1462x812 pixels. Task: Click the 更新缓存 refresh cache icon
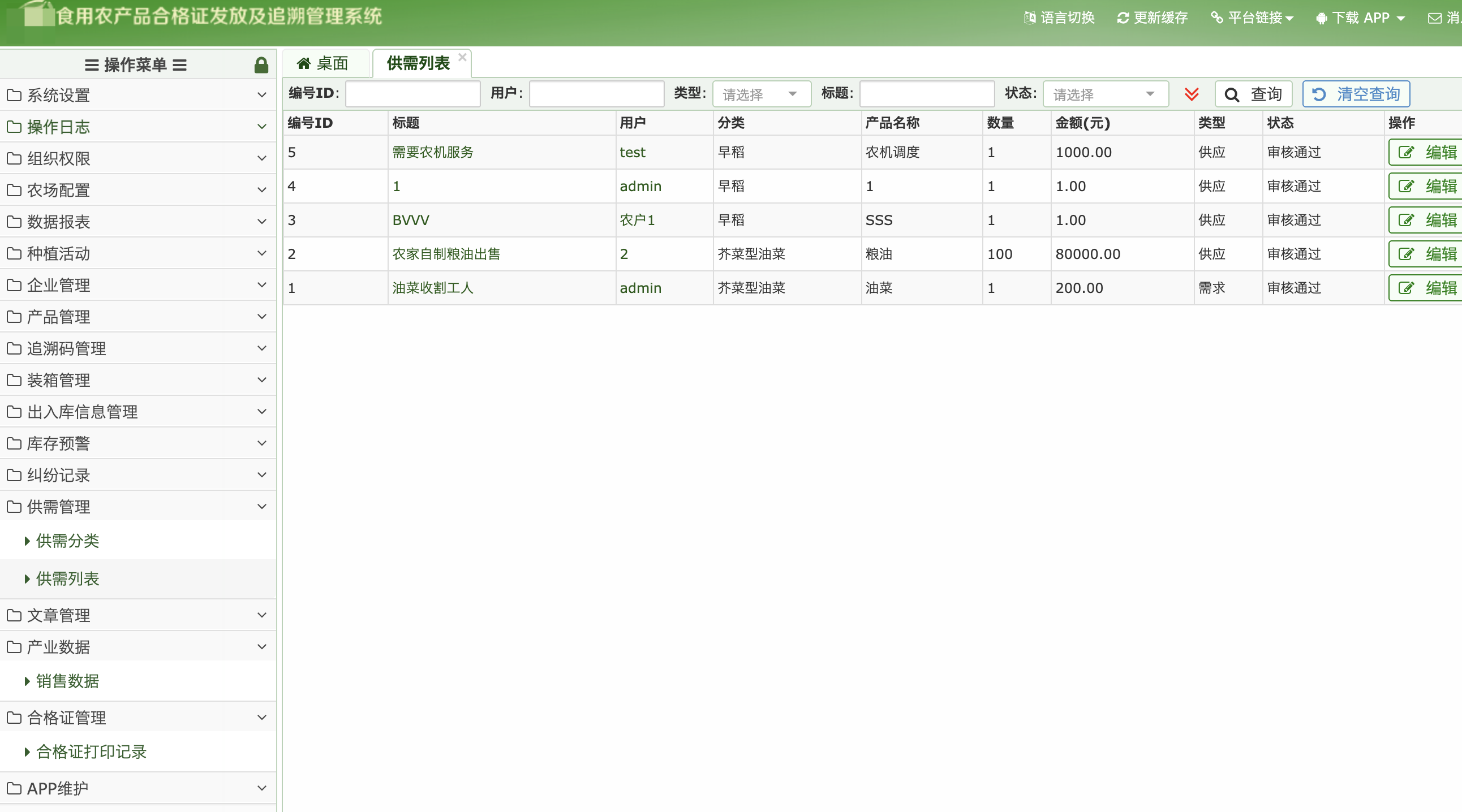pos(1123,18)
